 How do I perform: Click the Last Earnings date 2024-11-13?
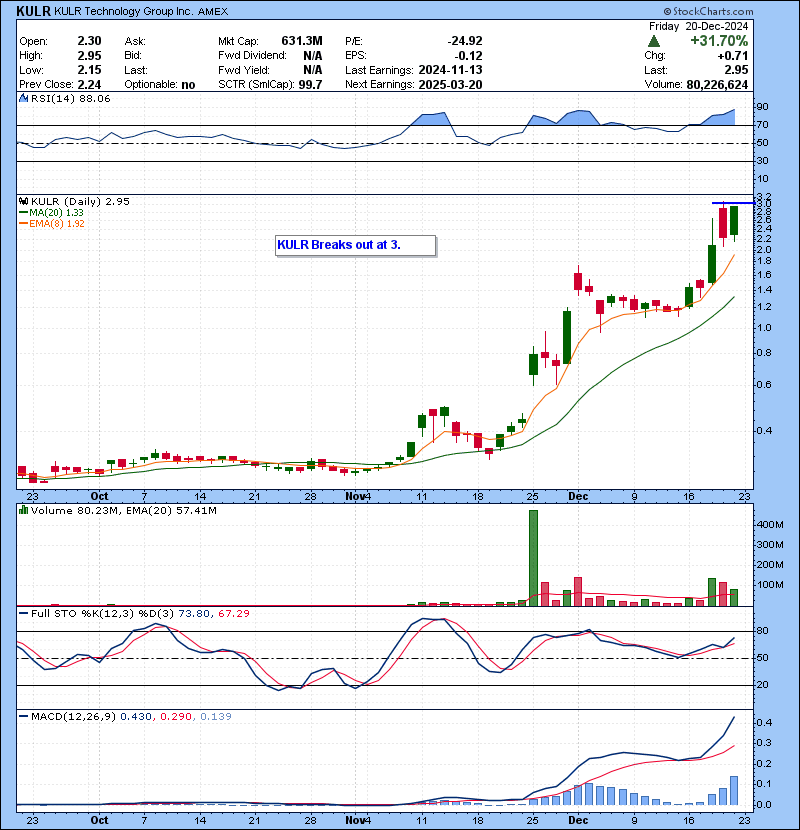450,70
